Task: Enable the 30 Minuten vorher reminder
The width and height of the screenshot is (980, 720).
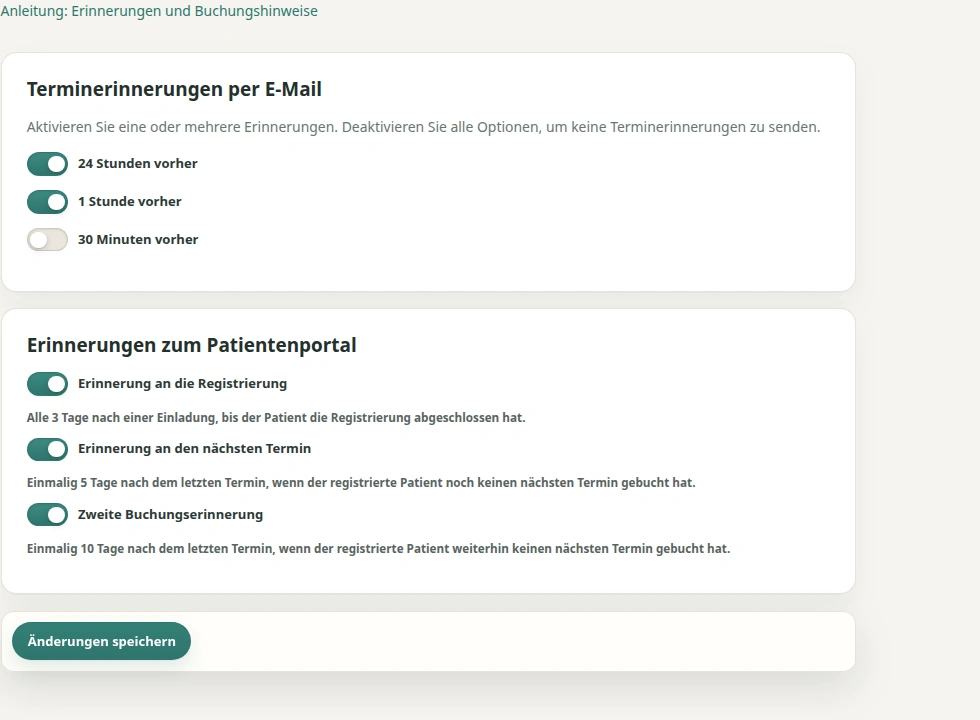Action: 48,240
